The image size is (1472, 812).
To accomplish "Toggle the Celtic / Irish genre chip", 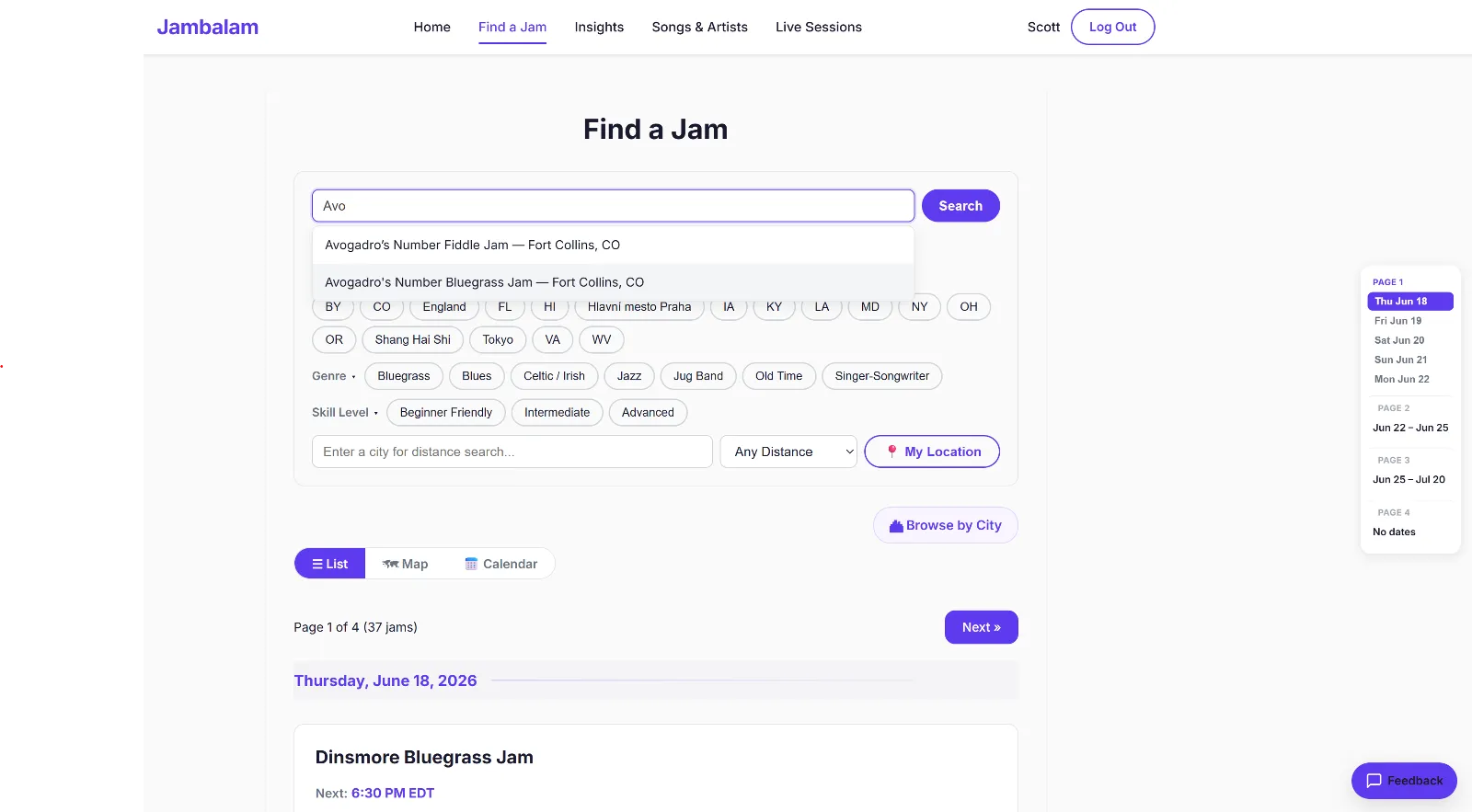I will [x=554, y=376].
